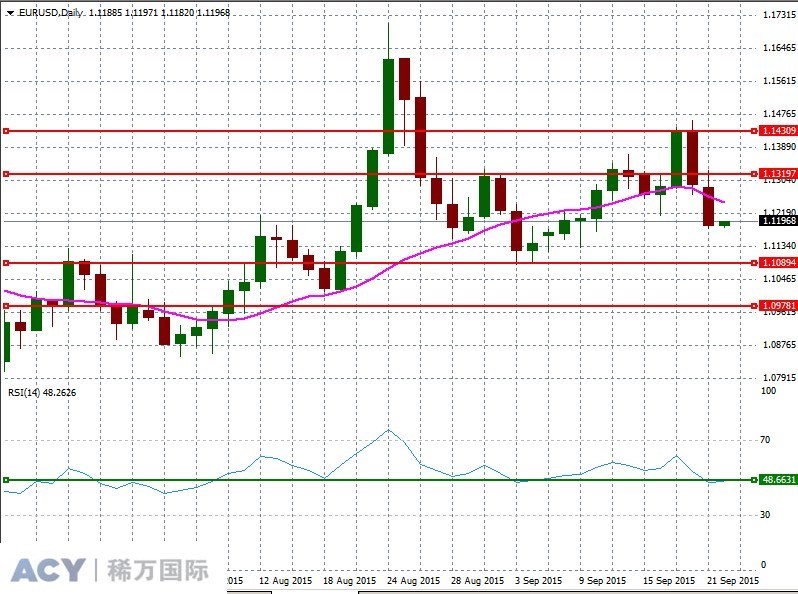Click the 1.17315 price axis value

(779, 15)
